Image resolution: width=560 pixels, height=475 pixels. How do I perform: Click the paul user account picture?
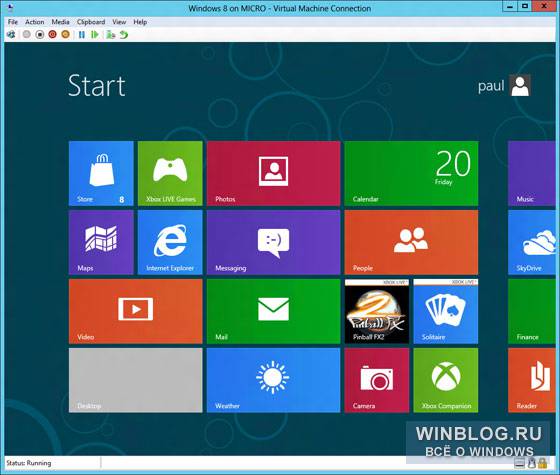(x=520, y=85)
